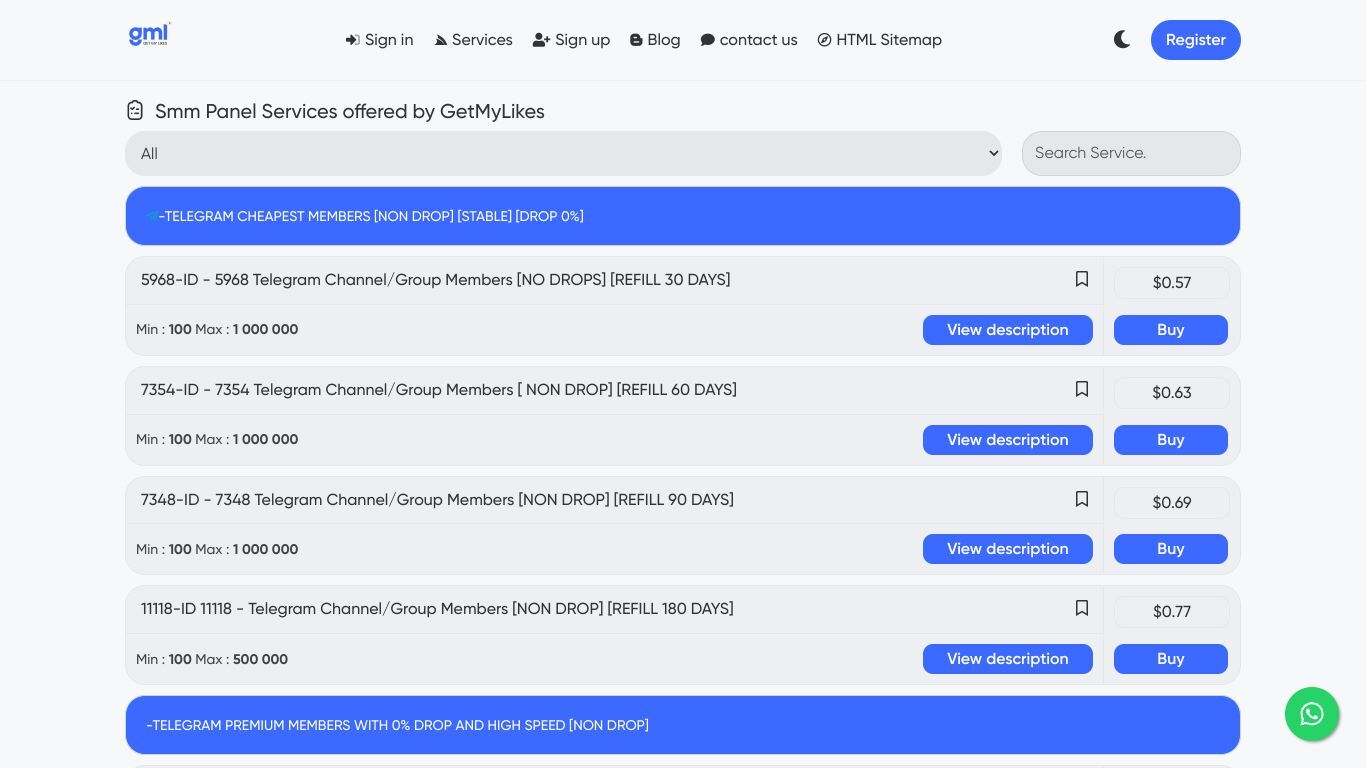Toggle dark mode with moon icon
The image size is (1366, 768).
[1122, 40]
